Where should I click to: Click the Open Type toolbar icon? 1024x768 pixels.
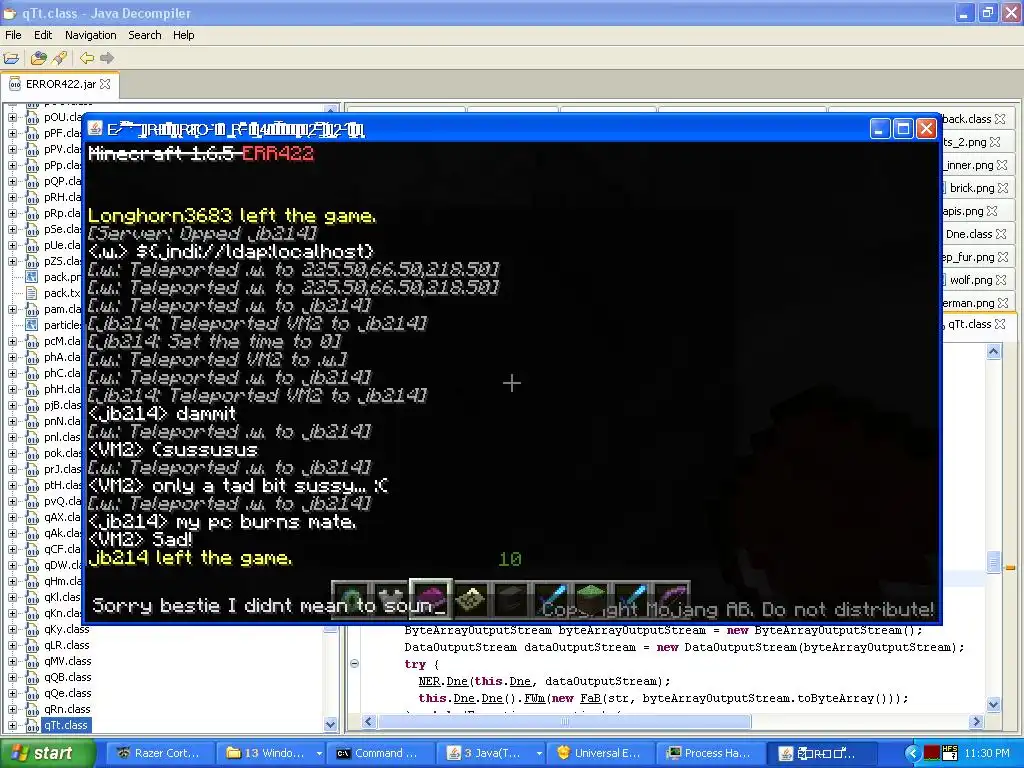click(x=39, y=58)
